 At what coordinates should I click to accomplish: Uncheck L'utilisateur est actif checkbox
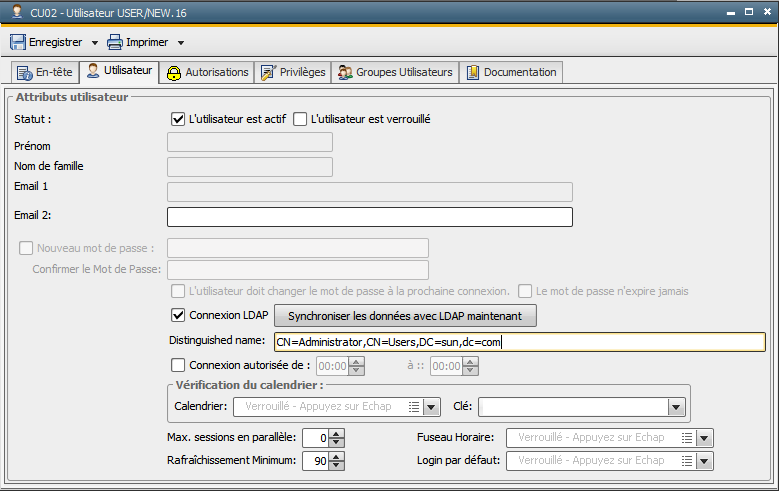pos(179,119)
